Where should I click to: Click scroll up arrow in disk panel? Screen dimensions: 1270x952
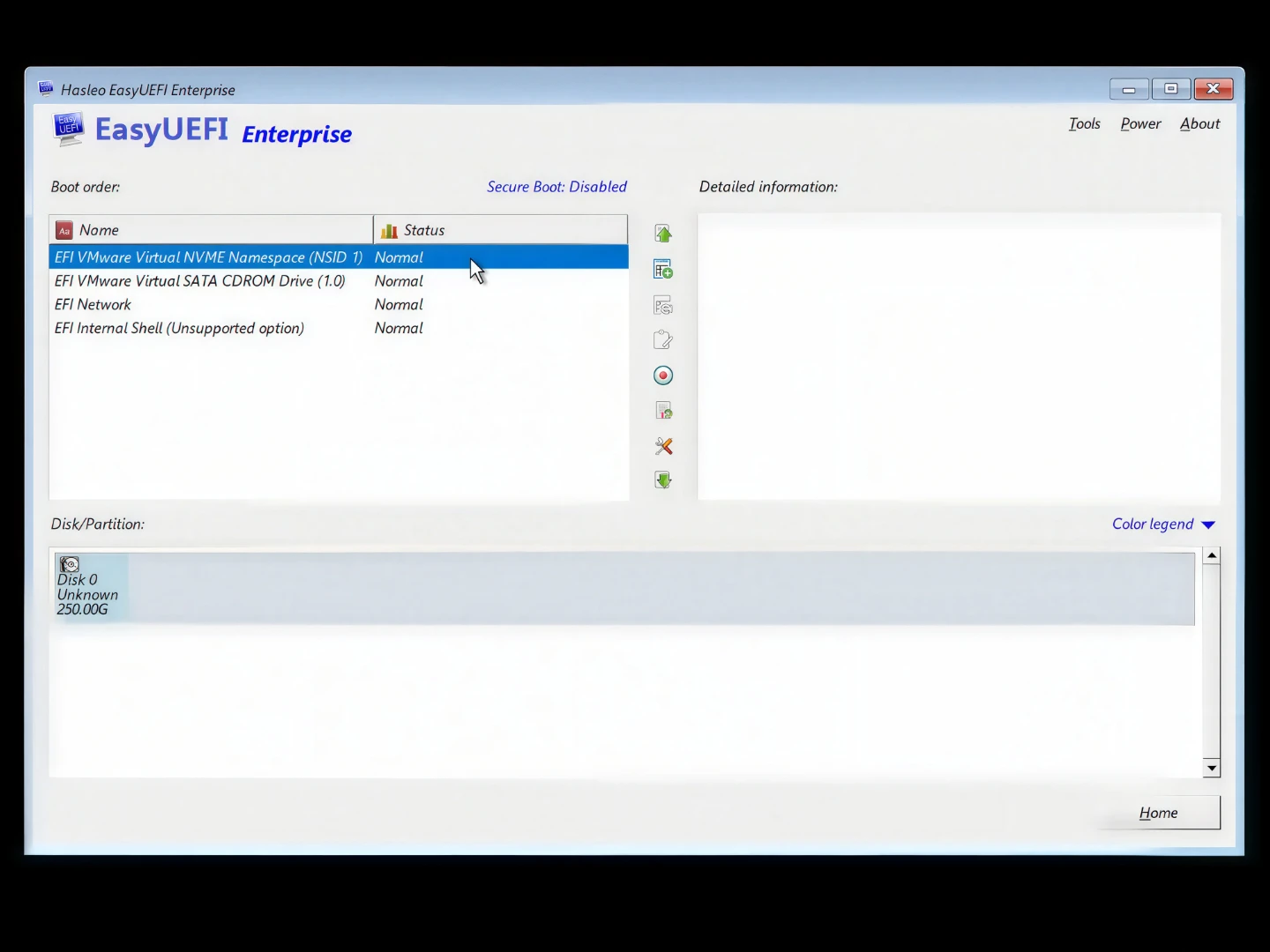[1212, 555]
